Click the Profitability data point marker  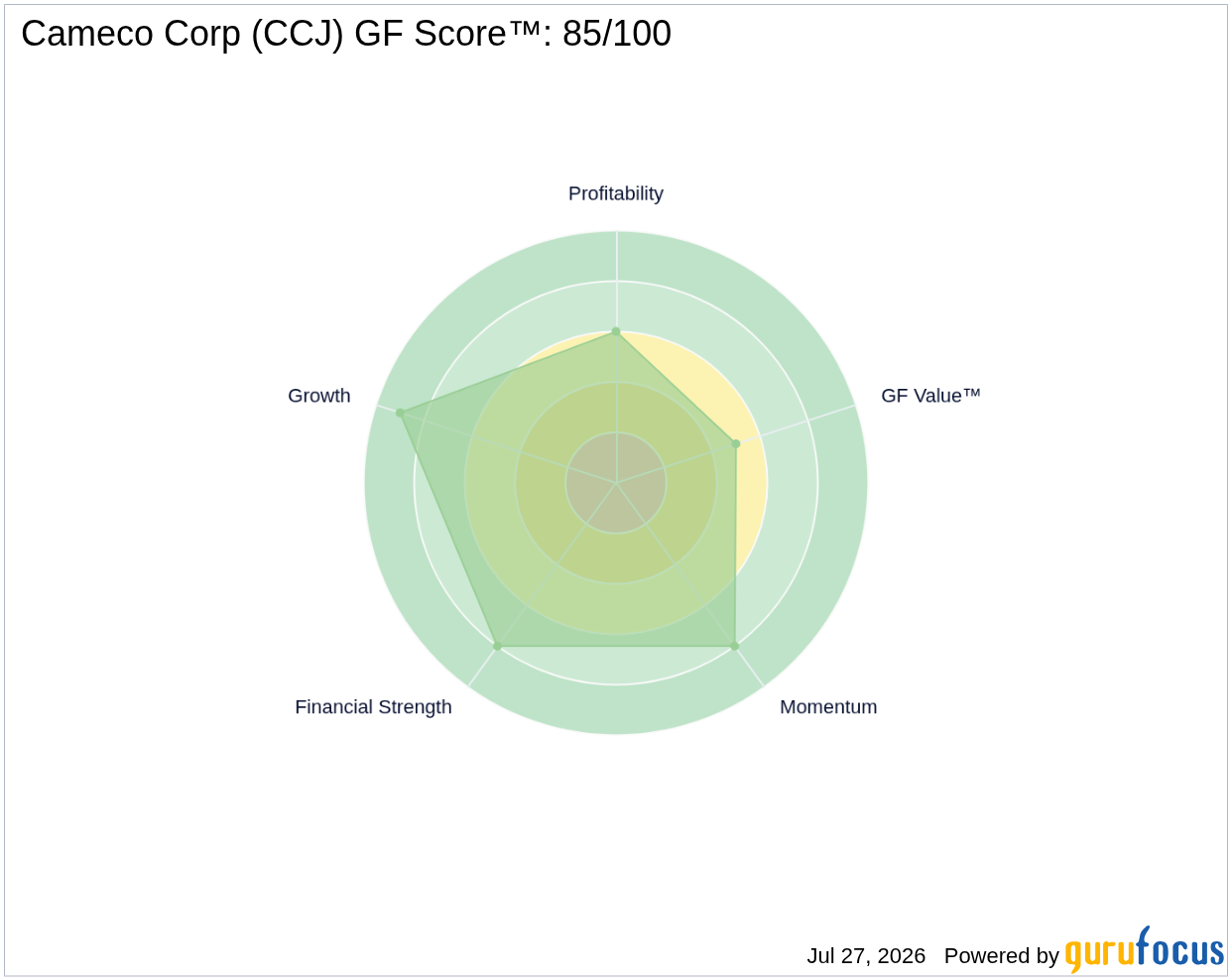(616, 331)
